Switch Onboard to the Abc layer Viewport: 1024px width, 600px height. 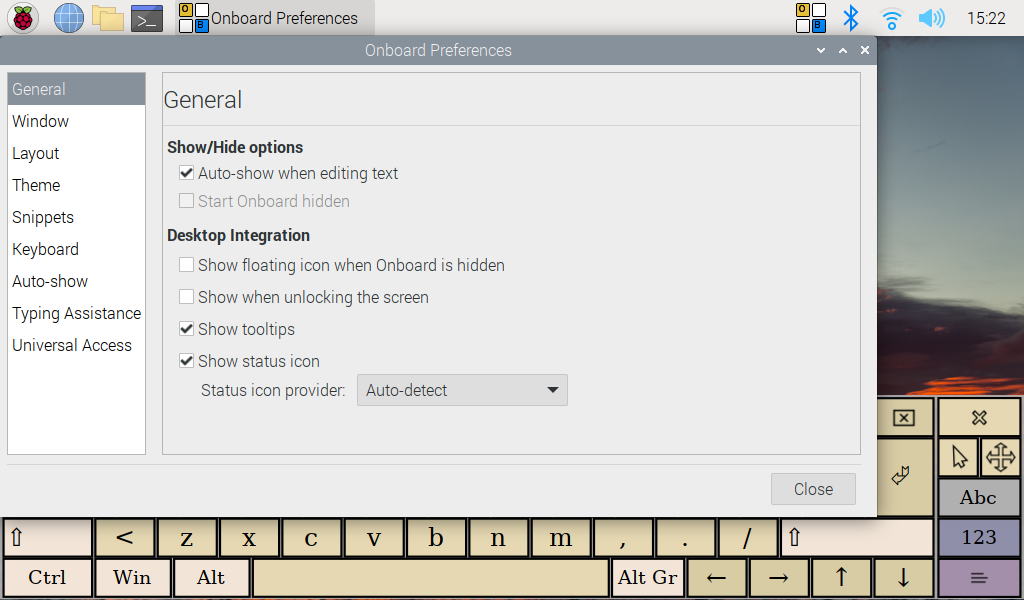(978, 497)
